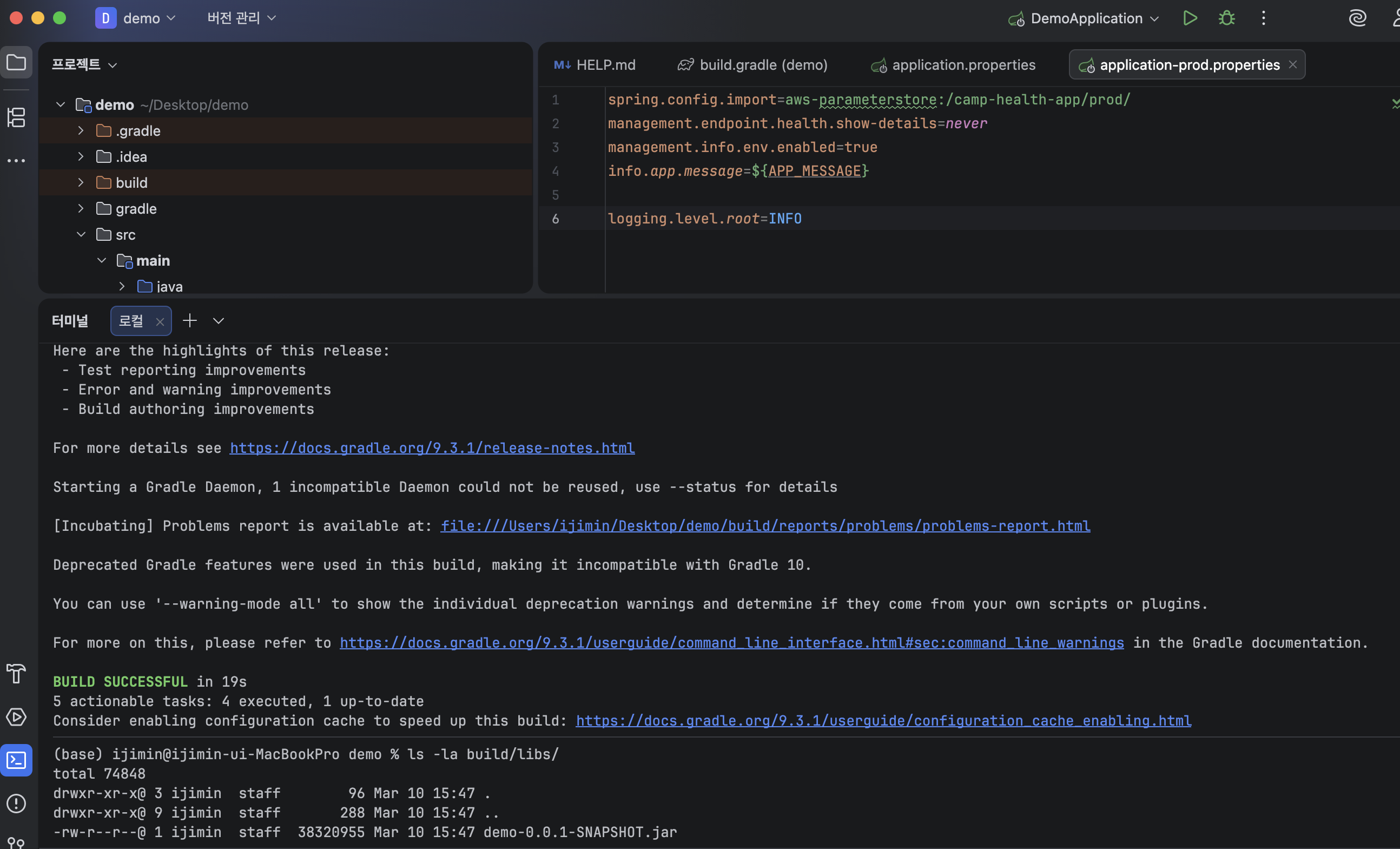The height and width of the screenshot is (849, 1400).
Task: Toggle the Terminal tool window icon
Action: (x=16, y=760)
